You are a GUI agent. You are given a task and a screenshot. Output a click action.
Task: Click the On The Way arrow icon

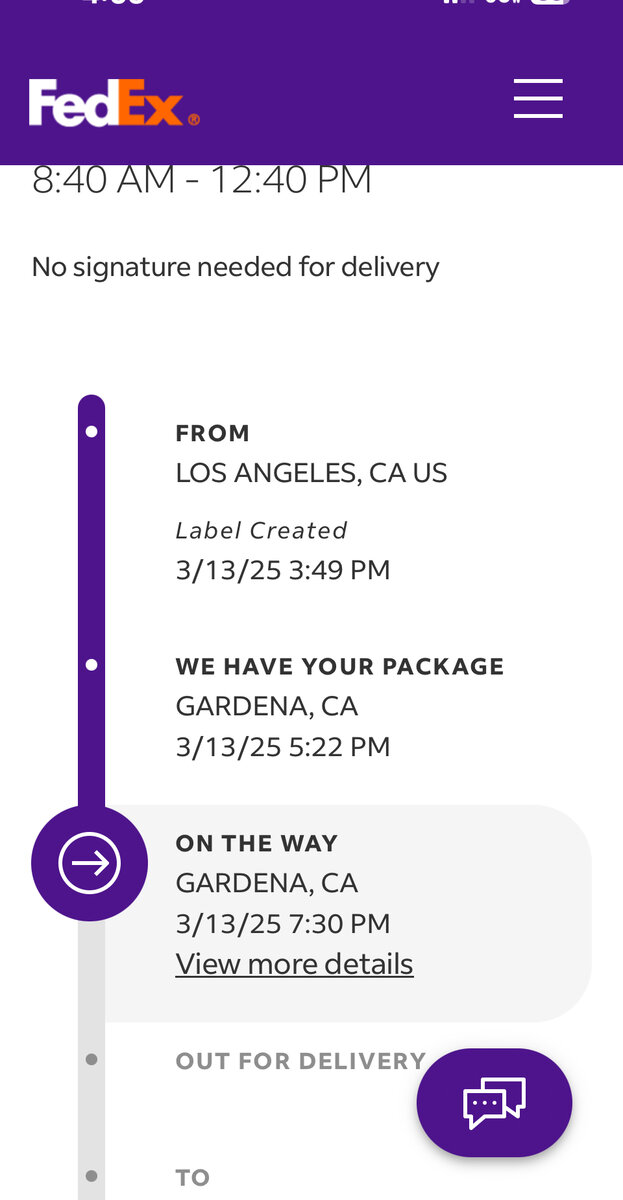coord(90,863)
